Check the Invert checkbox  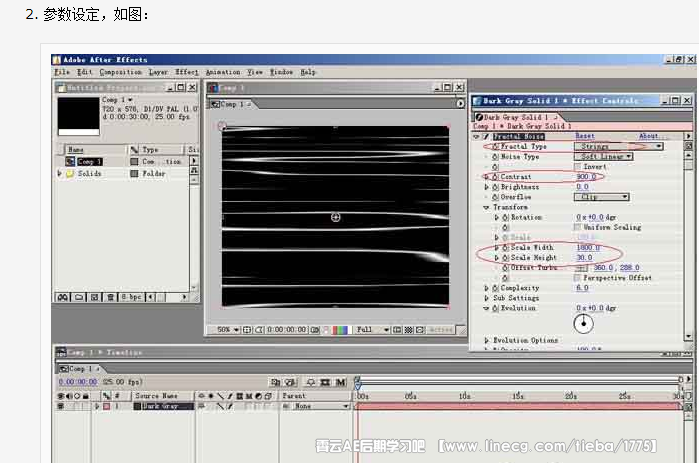point(578,167)
